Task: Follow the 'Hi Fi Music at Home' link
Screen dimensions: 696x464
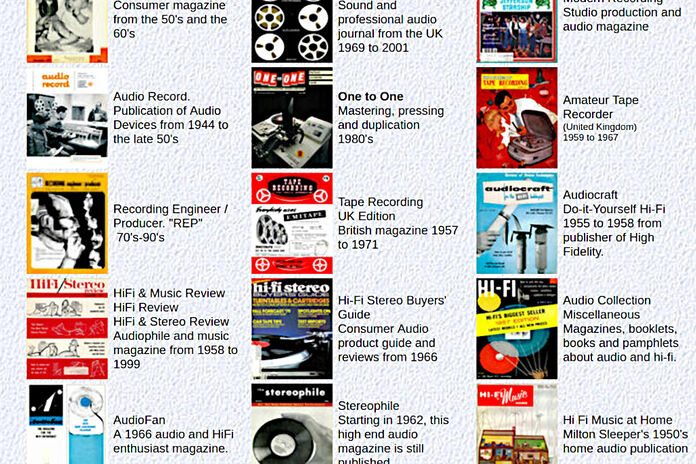Action: 617,420
